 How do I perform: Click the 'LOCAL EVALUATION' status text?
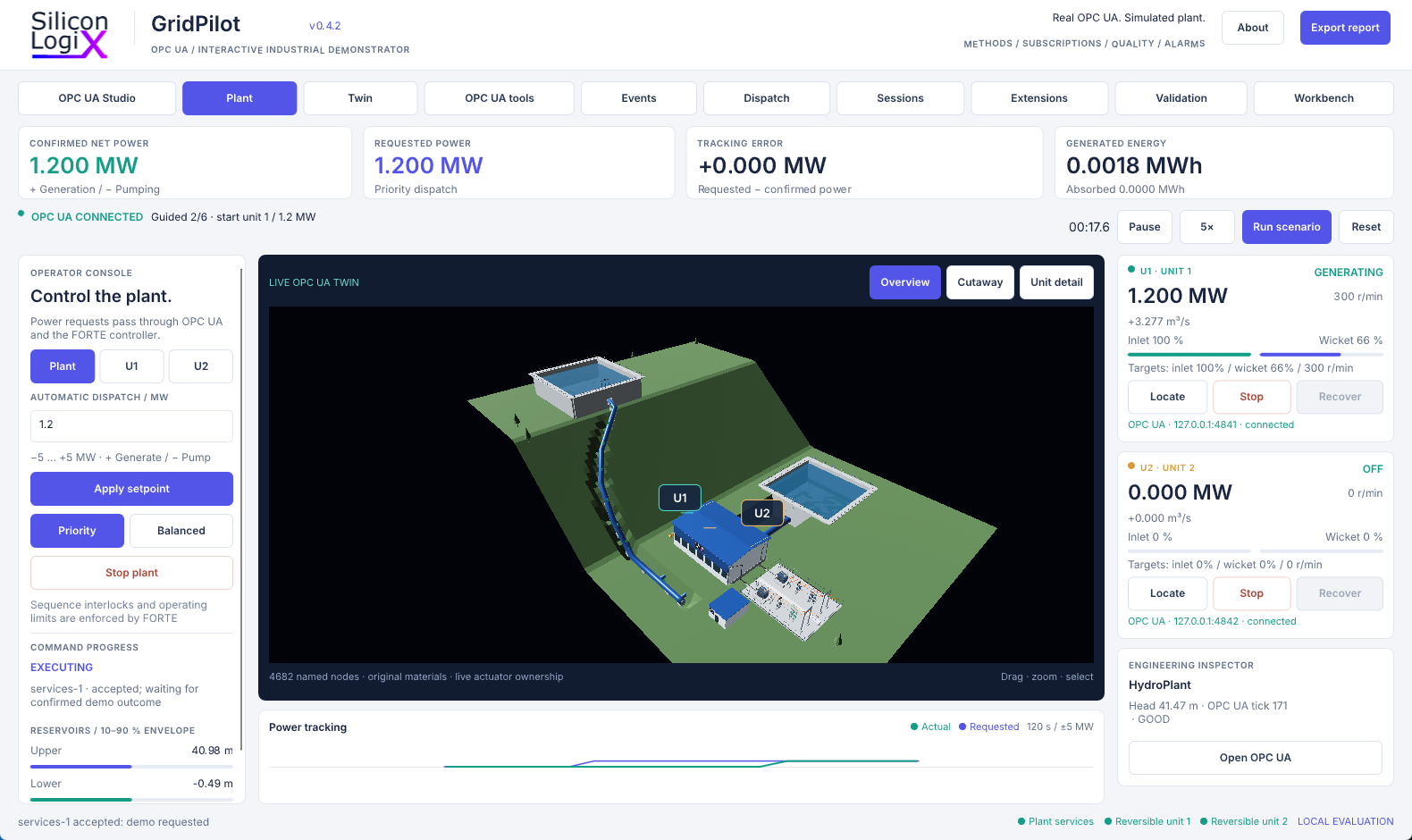(1346, 822)
